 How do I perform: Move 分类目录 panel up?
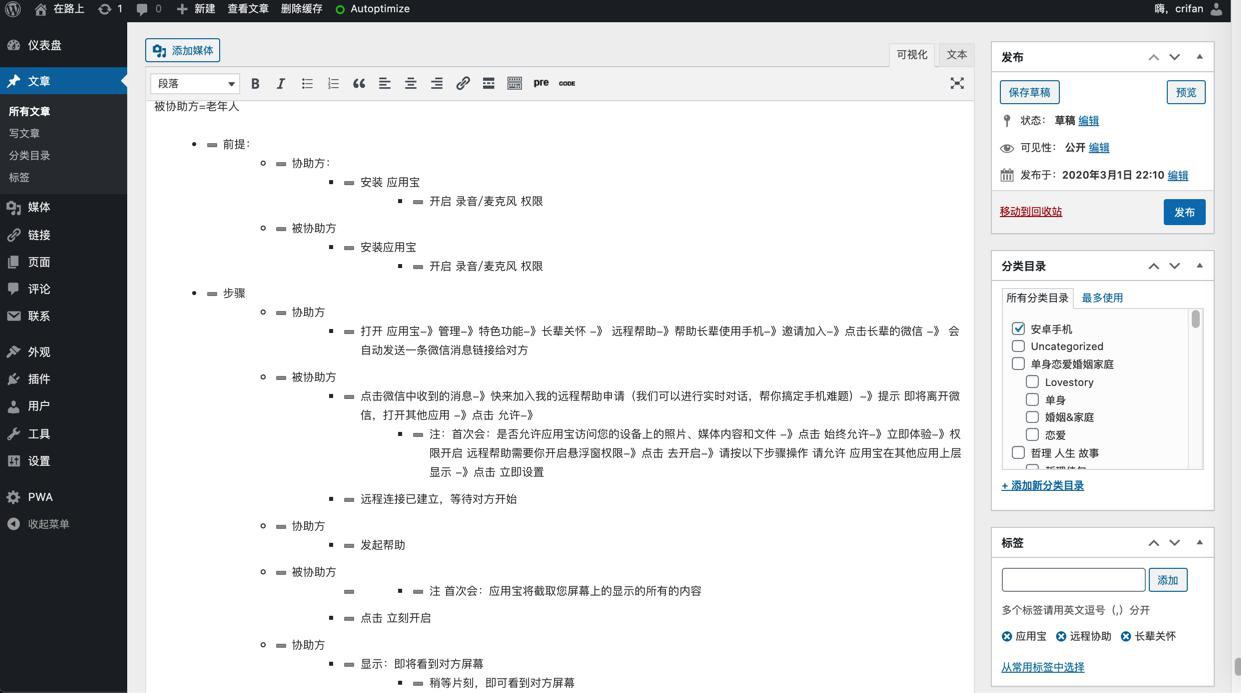coord(1153,266)
